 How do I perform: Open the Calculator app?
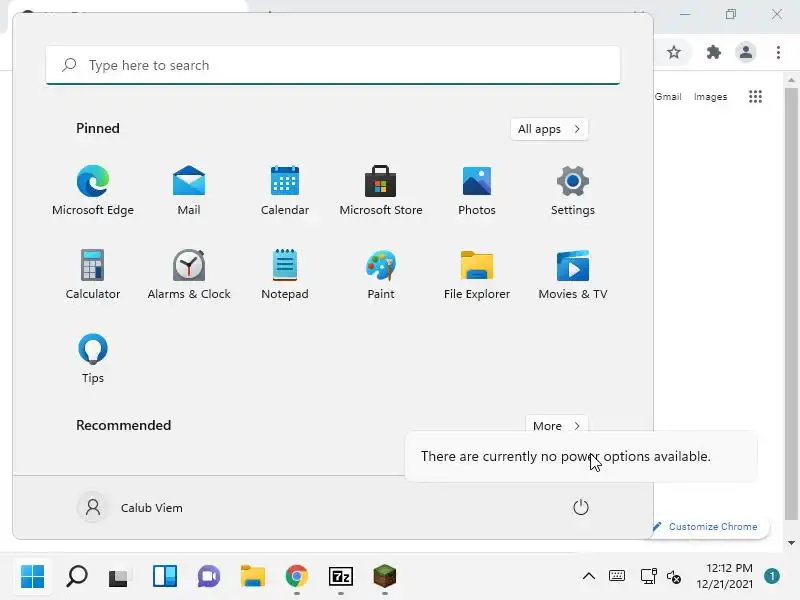tap(93, 274)
